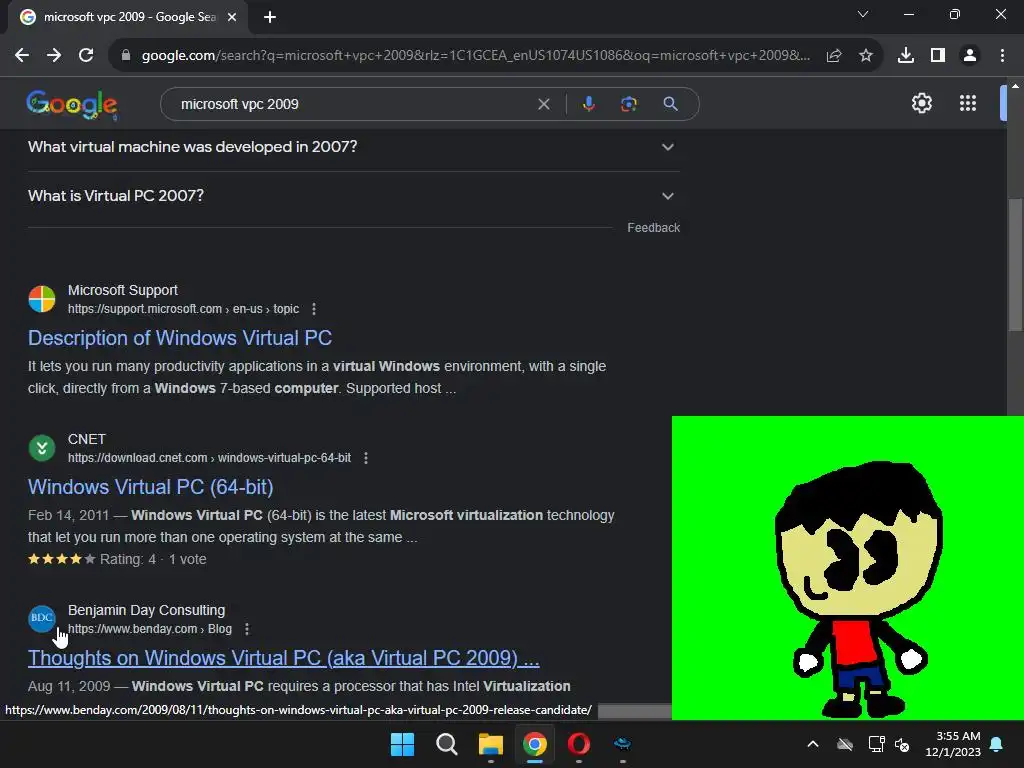Switch to Opera in the taskbar

(x=579, y=744)
